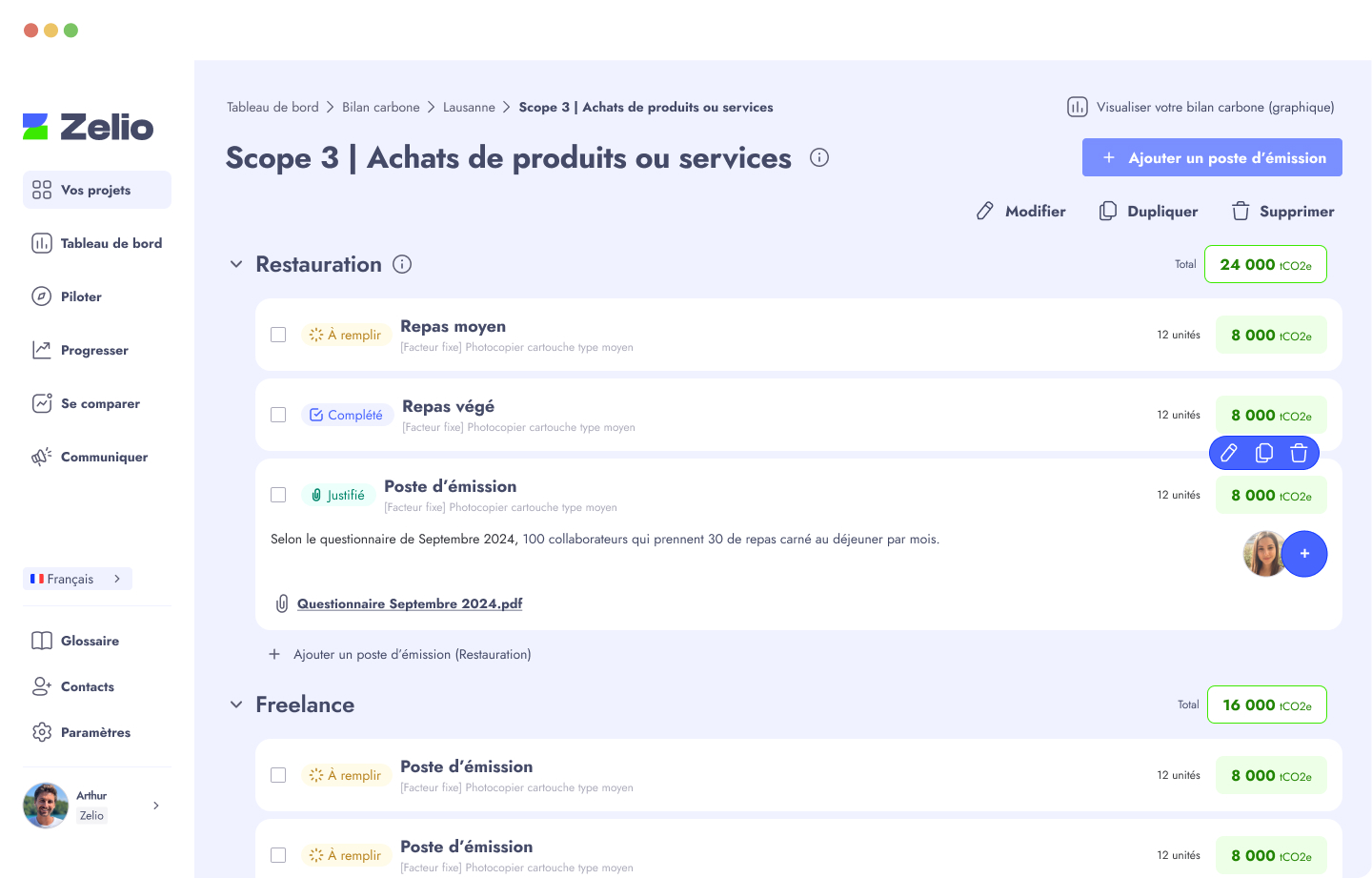The height and width of the screenshot is (878, 1372).
Task: Navigate to Bilan carbone breadcrumb
Action: pos(381,107)
